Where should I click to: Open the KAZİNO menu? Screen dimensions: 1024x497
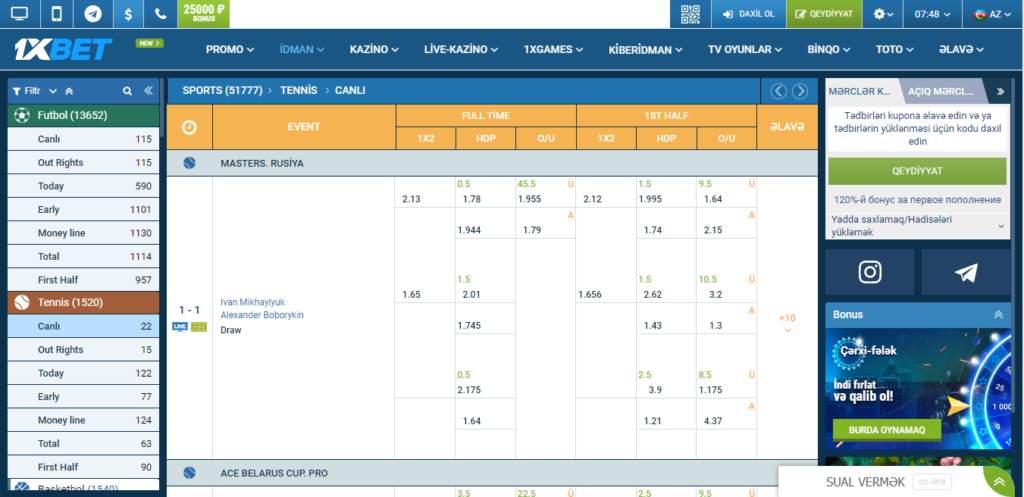coord(374,49)
